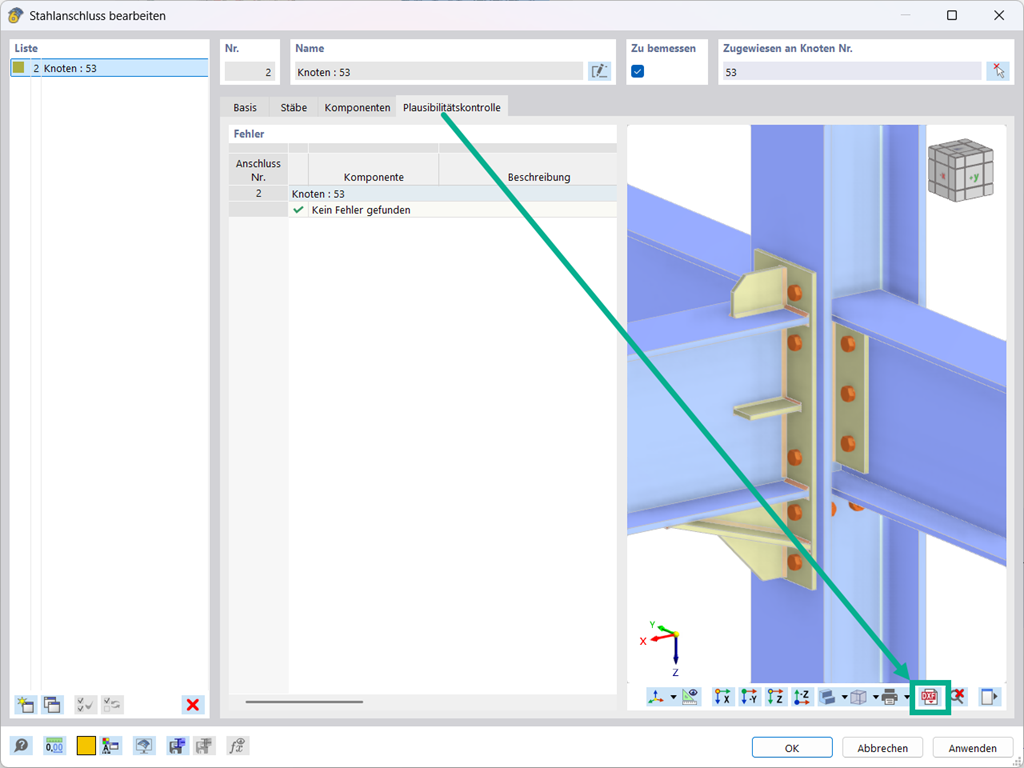Copy the selected connection

(53, 705)
